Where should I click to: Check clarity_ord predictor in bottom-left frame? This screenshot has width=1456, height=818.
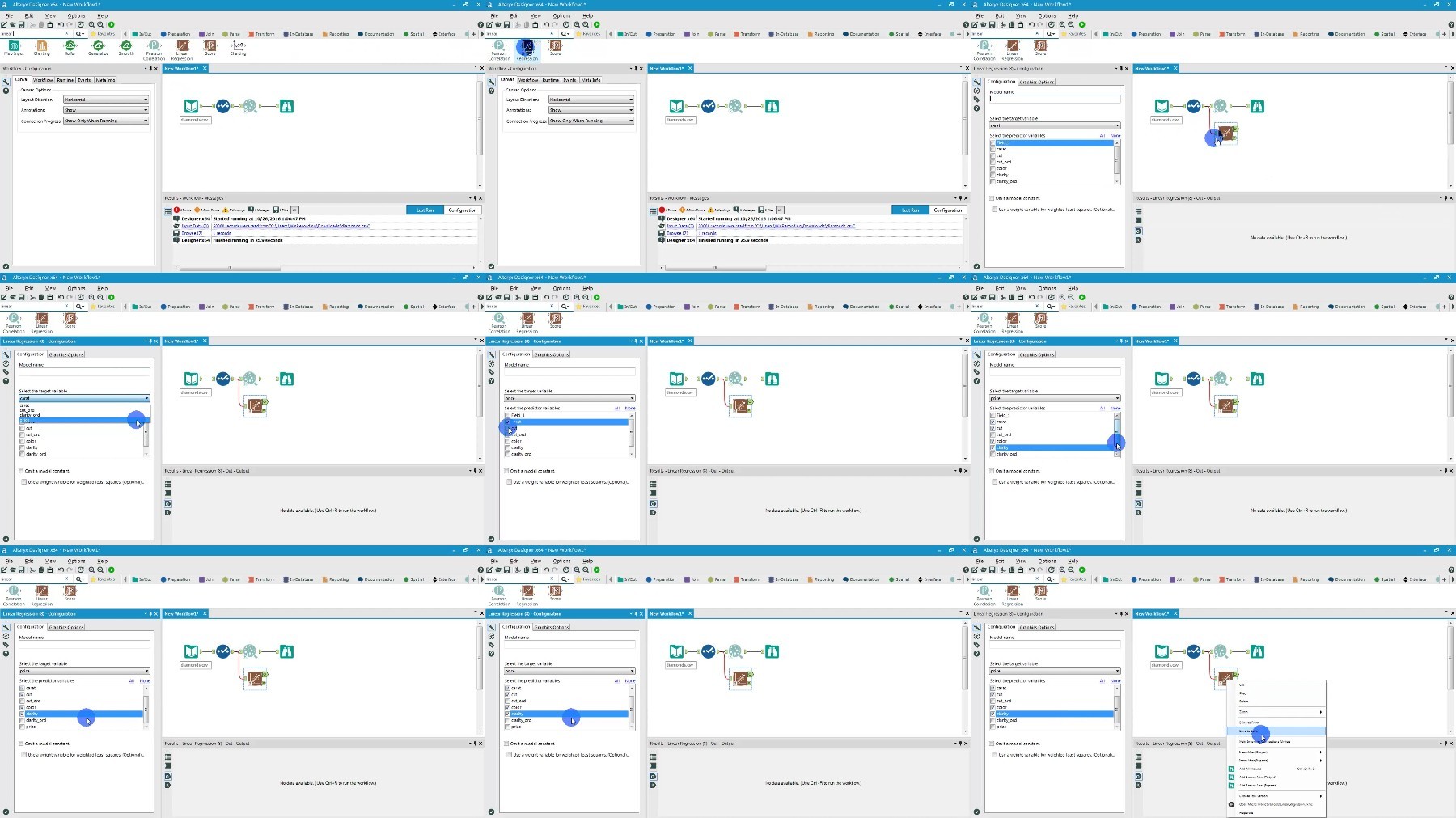click(22, 720)
